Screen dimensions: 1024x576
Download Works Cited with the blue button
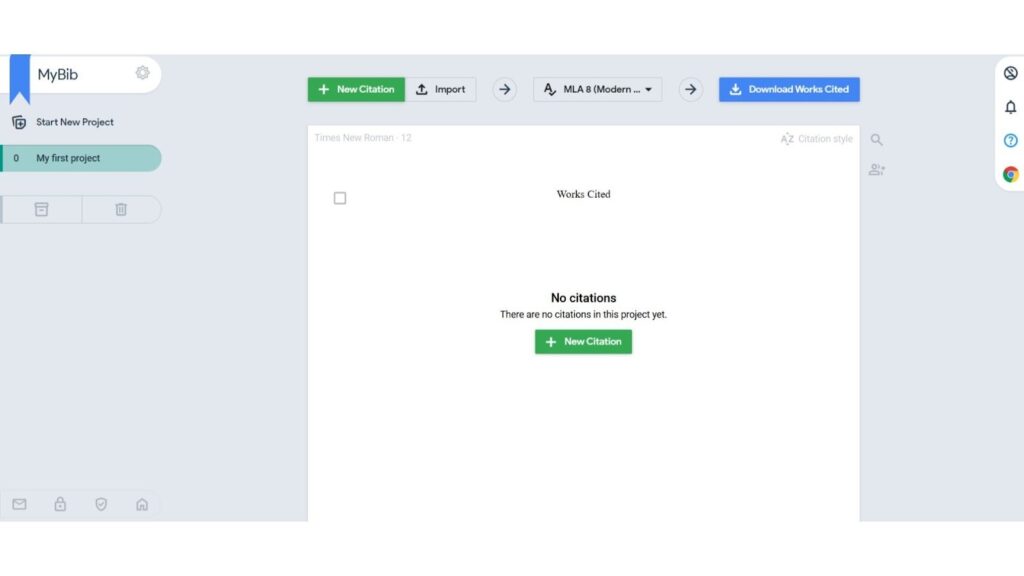(789, 89)
